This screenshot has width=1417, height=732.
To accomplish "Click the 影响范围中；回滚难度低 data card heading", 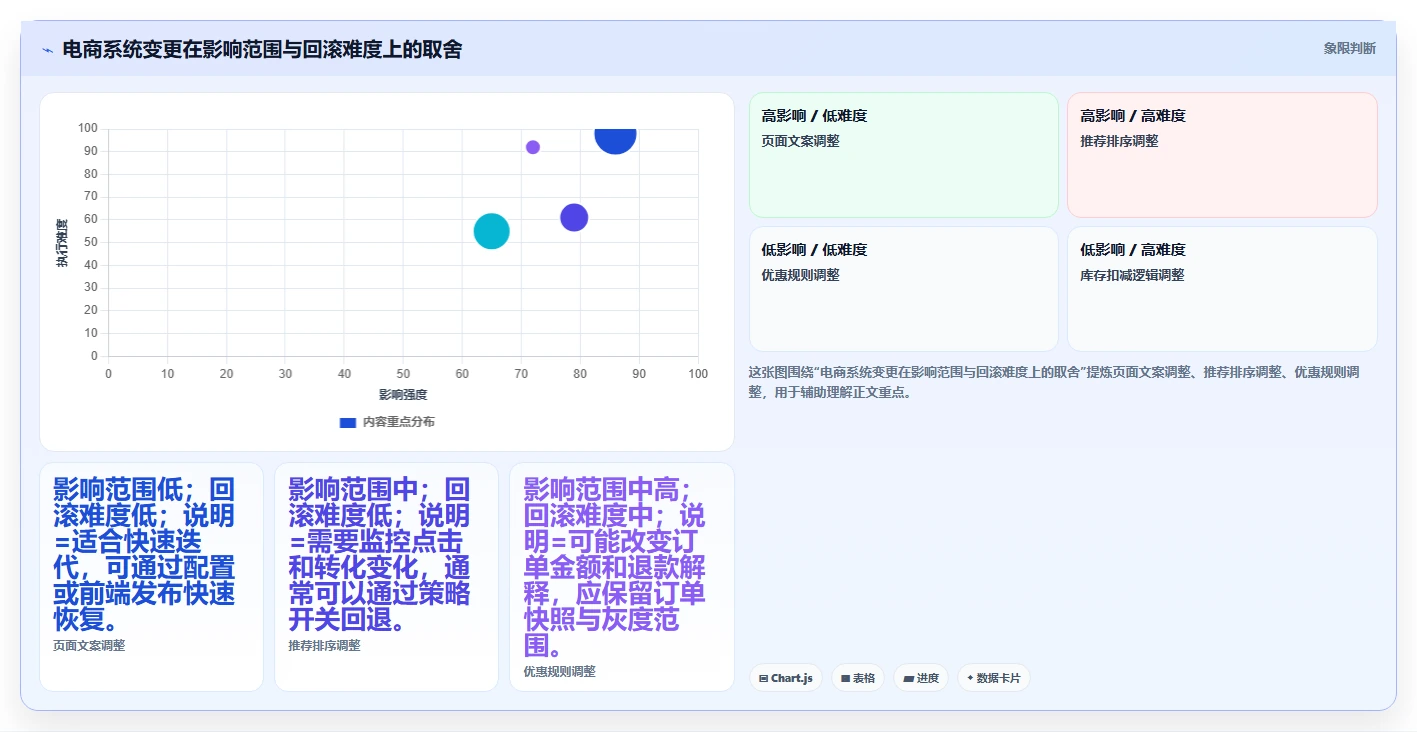I will tap(380, 555).
